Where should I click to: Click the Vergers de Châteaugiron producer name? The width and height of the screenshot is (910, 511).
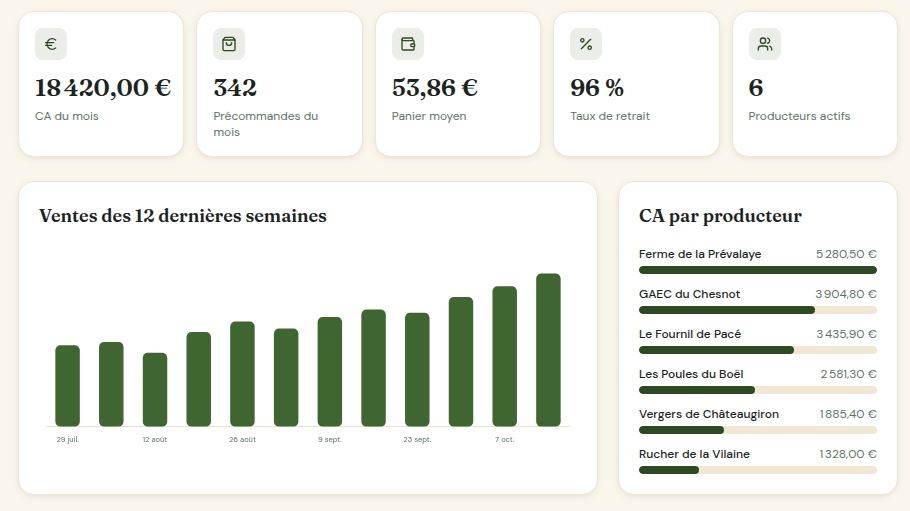click(709, 415)
